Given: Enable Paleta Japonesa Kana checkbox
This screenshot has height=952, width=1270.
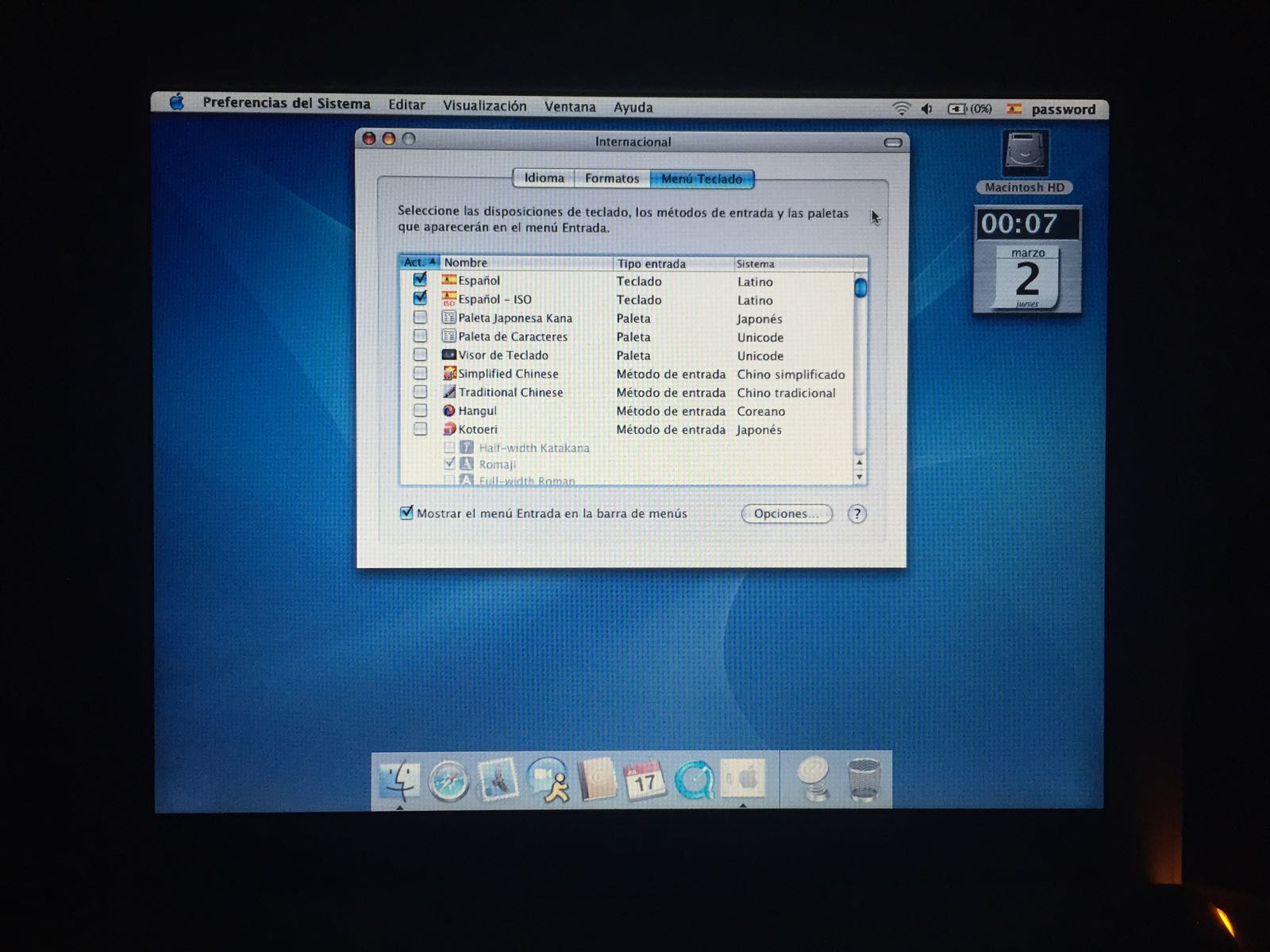Looking at the screenshot, I should coord(420,317).
